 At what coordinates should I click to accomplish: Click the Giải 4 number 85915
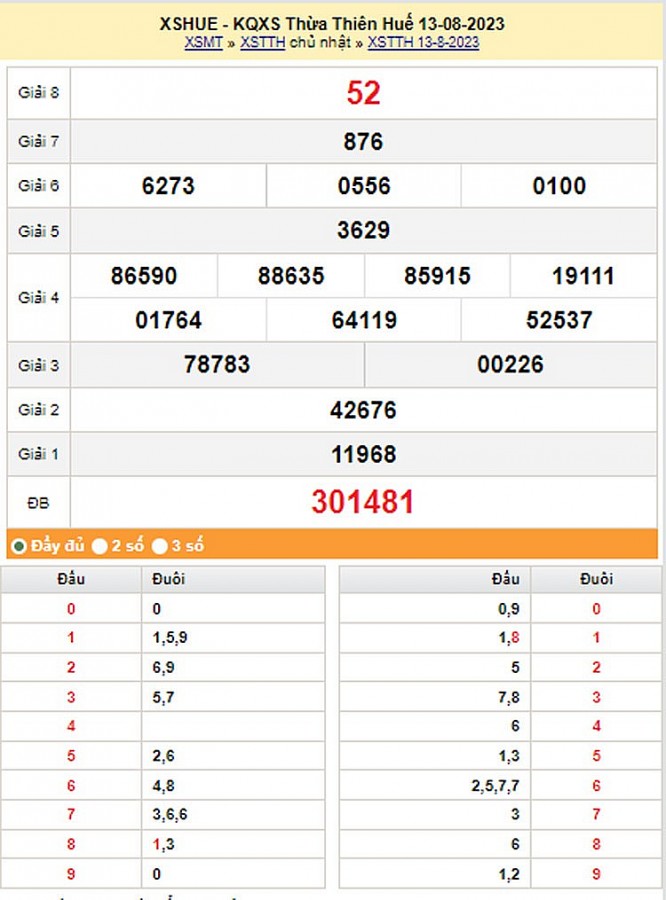click(437, 276)
